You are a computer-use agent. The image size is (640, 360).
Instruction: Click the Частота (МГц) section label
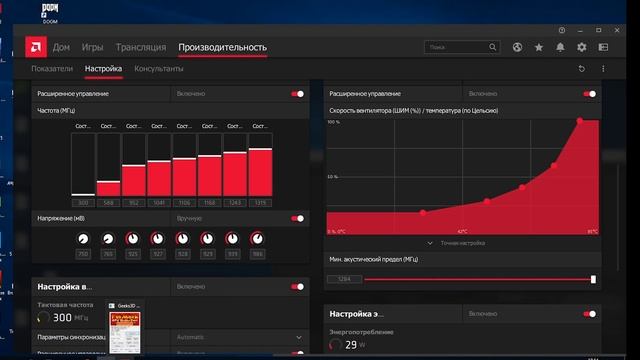(56, 111)
